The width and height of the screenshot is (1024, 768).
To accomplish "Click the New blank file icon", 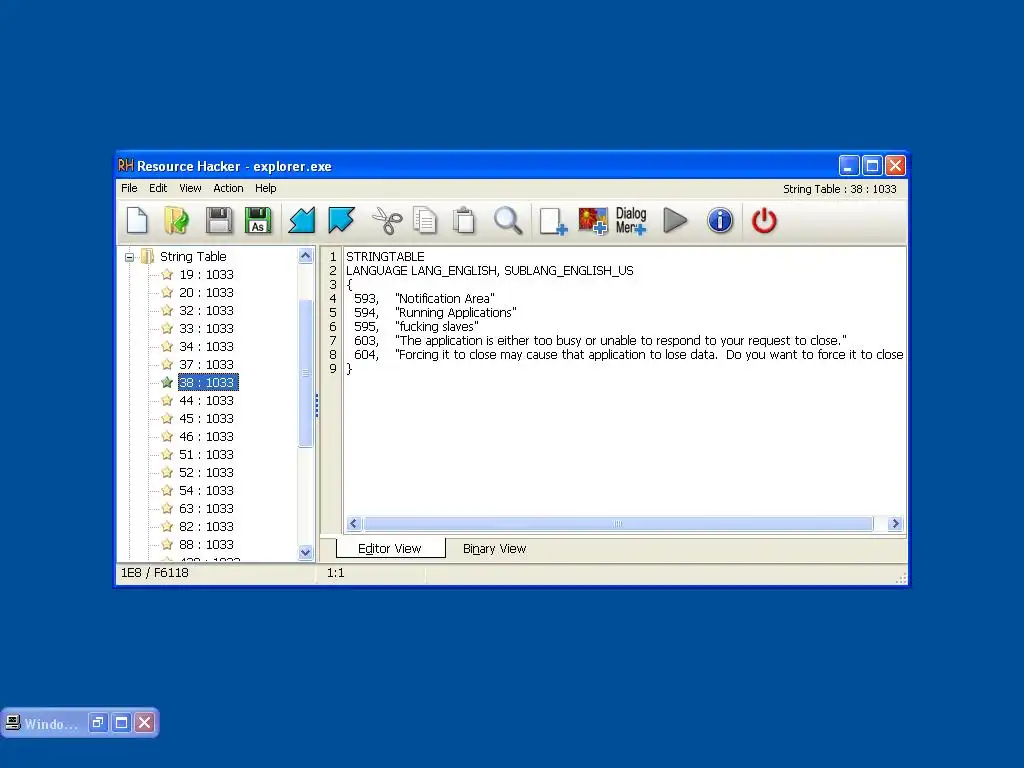I will pos(137,221).
